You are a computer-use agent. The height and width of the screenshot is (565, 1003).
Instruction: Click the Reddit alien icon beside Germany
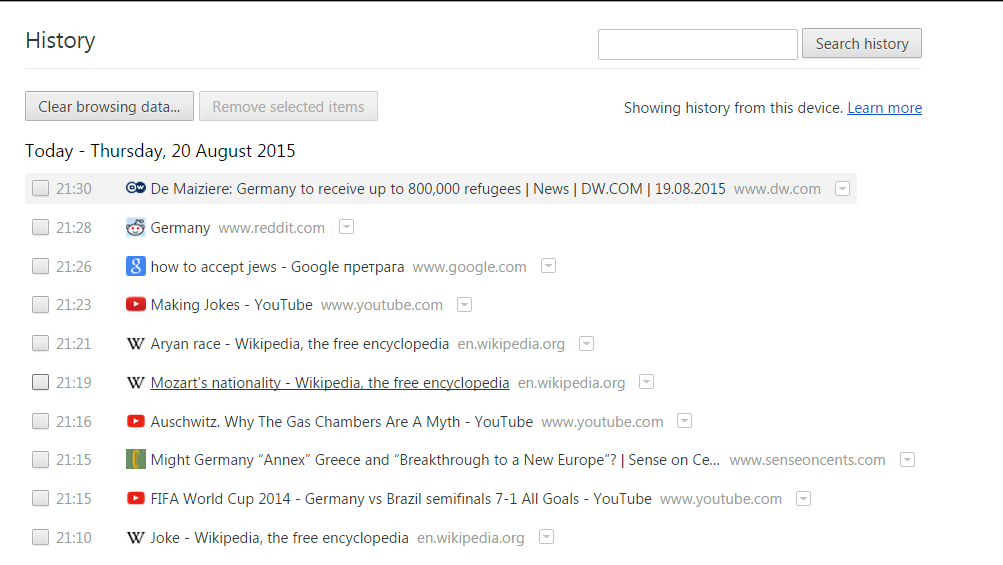[136, 227]
